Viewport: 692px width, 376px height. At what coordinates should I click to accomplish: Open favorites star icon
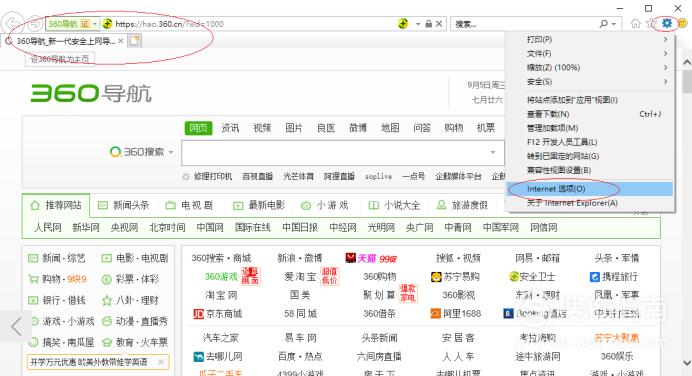(651, 23)
